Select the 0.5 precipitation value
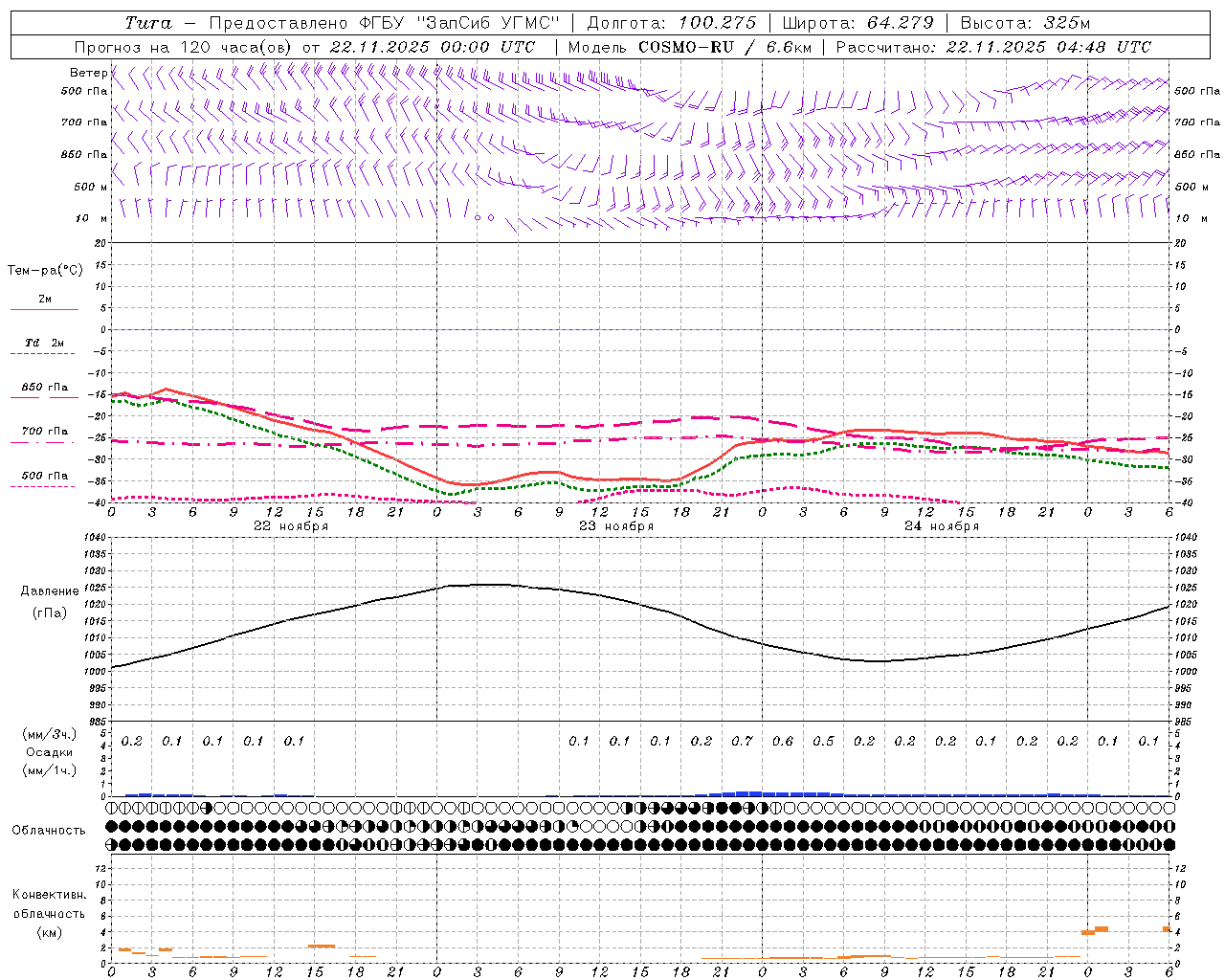The width and height of the screenshot is (1225, 980). (x=823, y=742)
